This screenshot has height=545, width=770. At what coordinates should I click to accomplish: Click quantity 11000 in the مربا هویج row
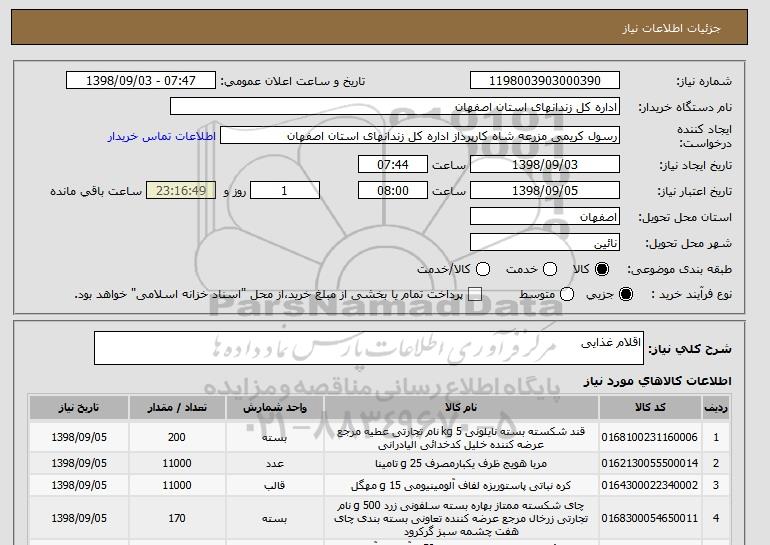[x=177, y=463]
